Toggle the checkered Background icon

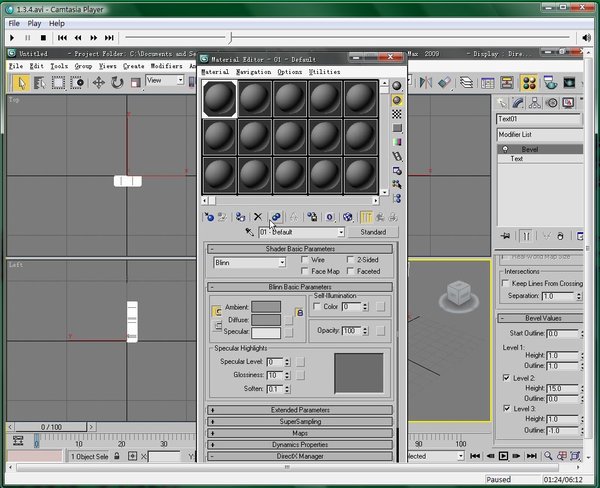pos(397,114)
